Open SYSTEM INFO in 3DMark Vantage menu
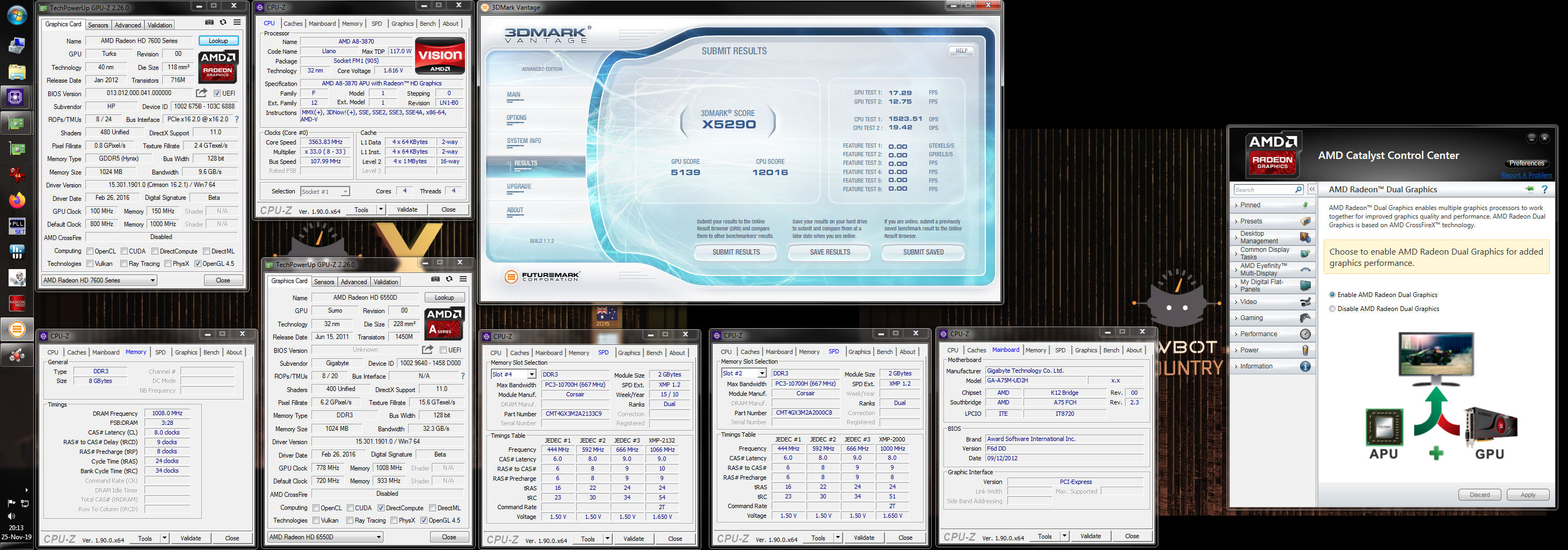This screenshot has width=1568, height=550. pyautogui.click(x=524, y=141)
